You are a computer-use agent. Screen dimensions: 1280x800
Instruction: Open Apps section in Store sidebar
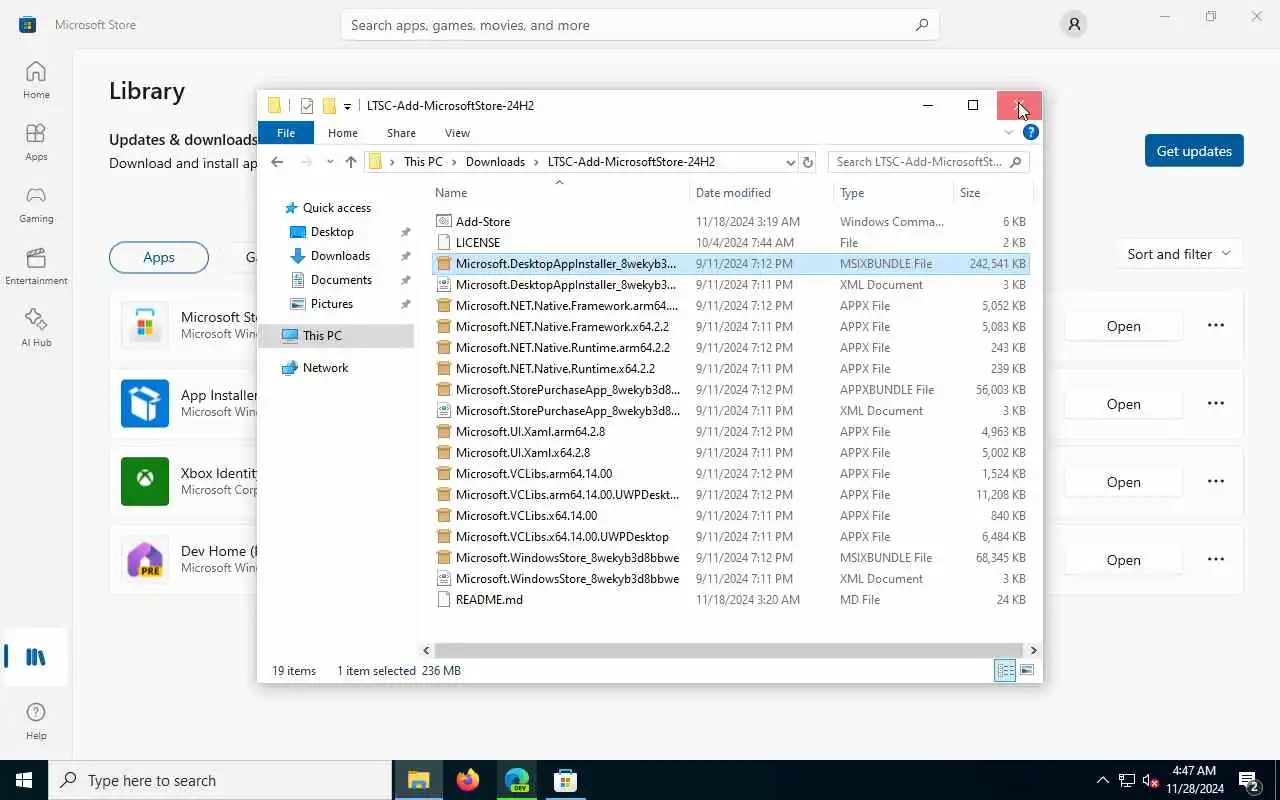coord(36,142)
